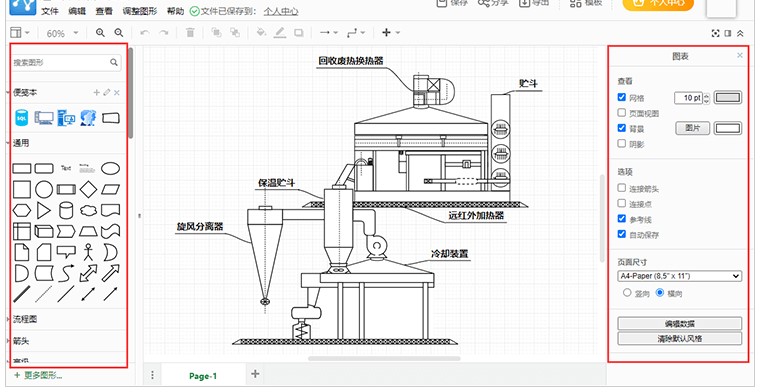The image size is (764, 392).
Task: Click the trash delete icon
Action: 190,33
